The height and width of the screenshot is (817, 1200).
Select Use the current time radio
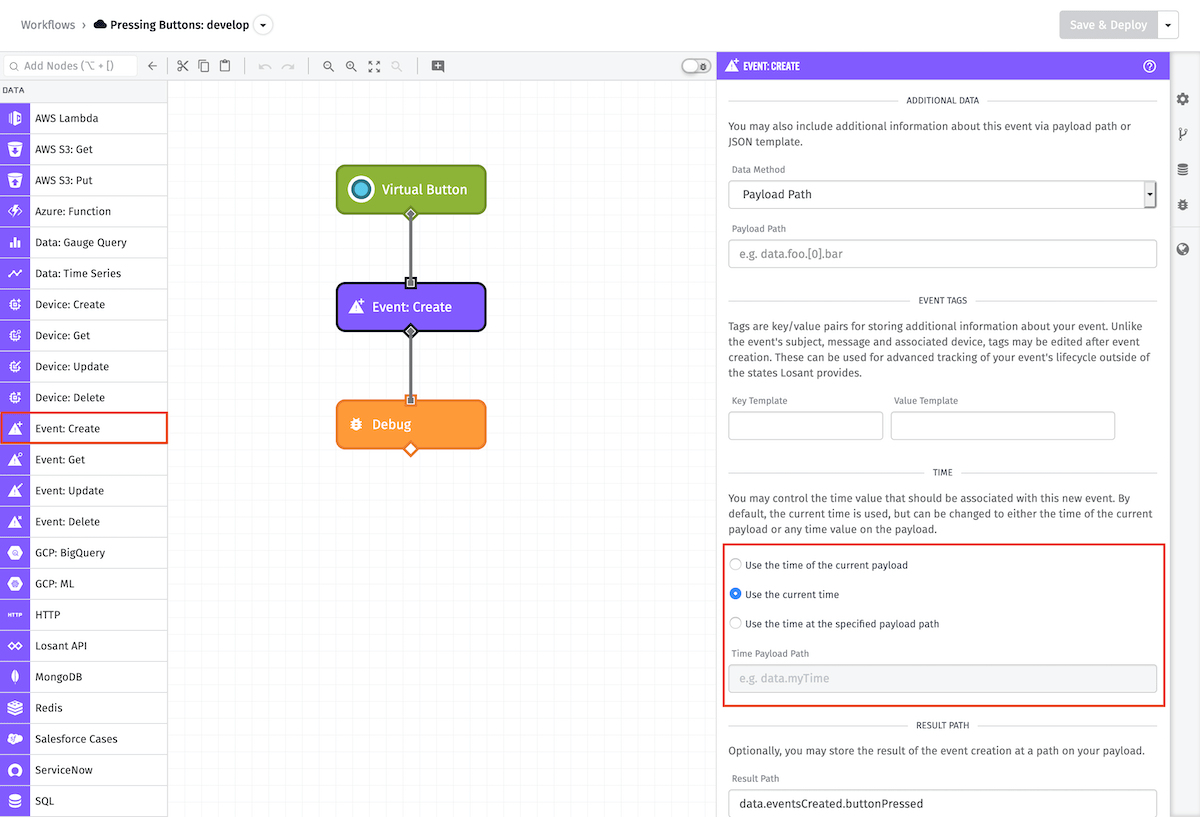pyautogui.click(x=736, y=594)
